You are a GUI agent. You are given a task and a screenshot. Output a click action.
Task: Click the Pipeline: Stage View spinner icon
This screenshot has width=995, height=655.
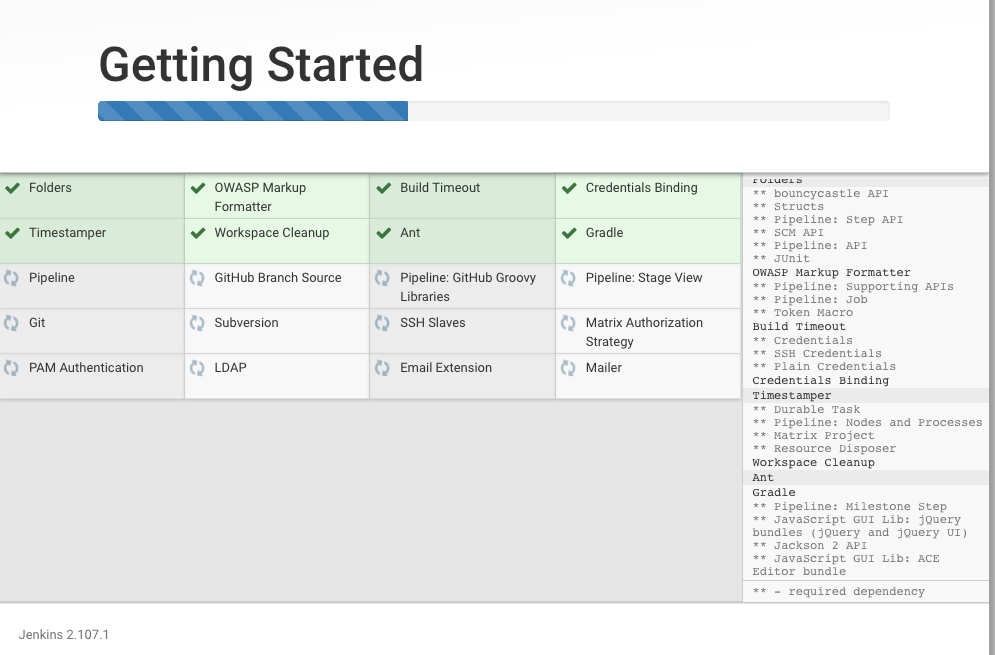pyautogui.click(x=568, y=278)
